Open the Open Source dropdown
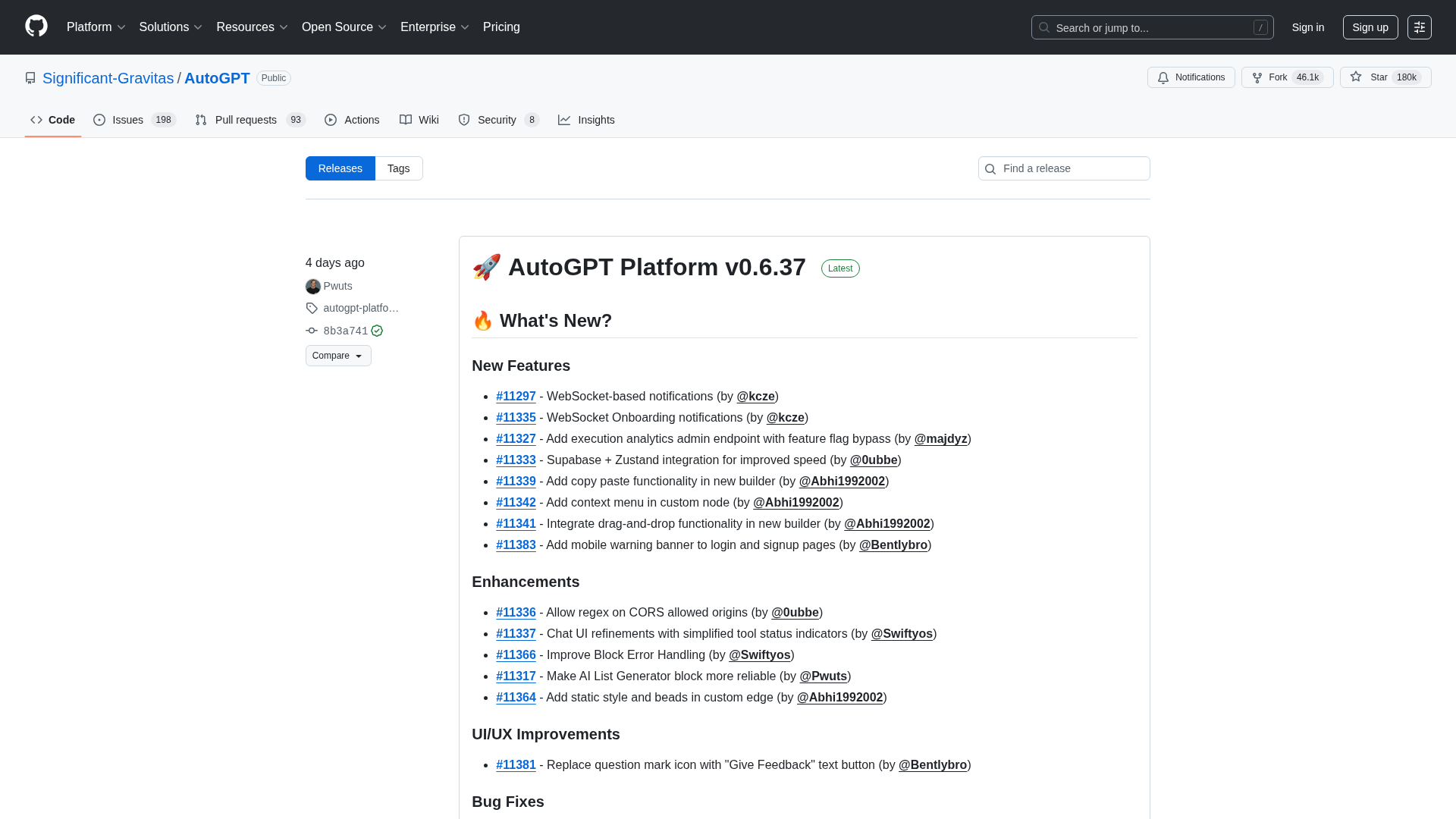This screenshot has width=1456, height=819. click(x=344, y=27)
